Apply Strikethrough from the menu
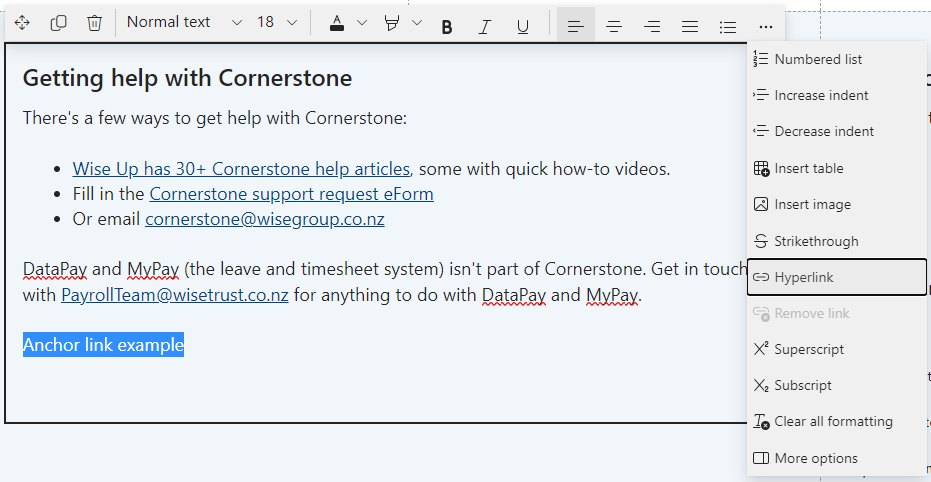Image resolution: width=931 pixels, height=482 pixels. point(837,241)
